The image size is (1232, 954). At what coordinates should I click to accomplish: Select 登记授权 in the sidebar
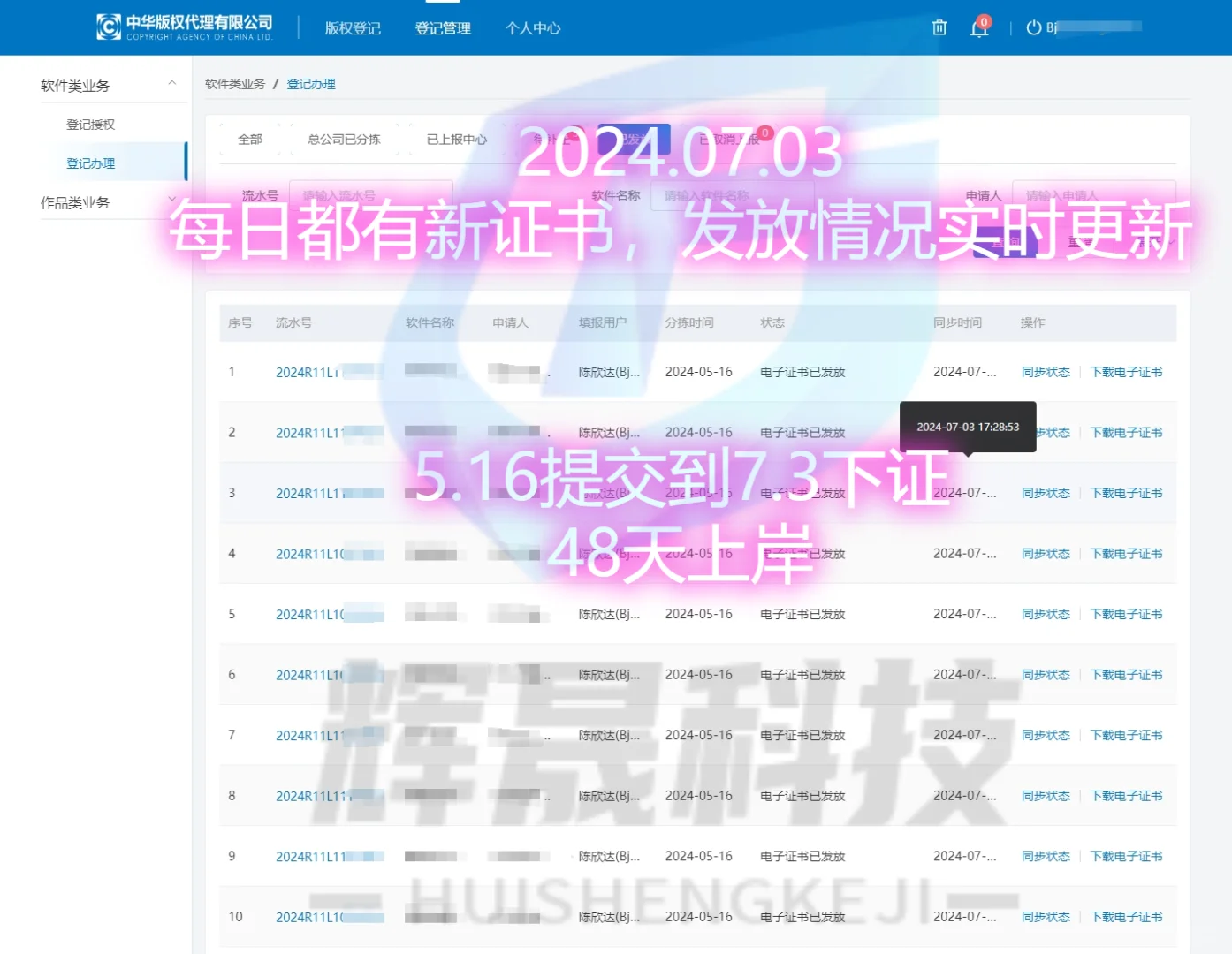pos(88,124)
